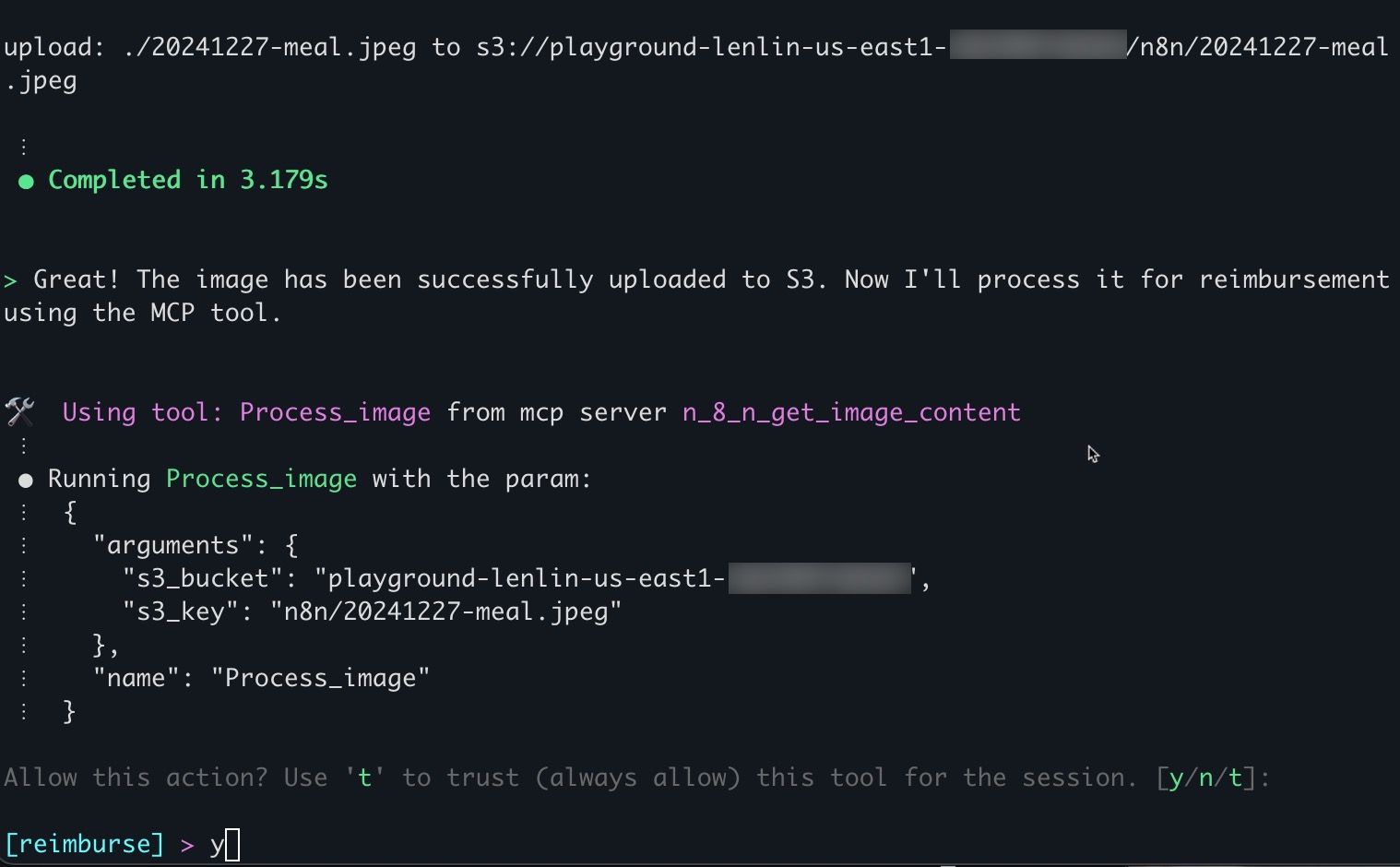
Task: Select the 'n' option in [y/n/t]
Action: tap(1204, 778)
